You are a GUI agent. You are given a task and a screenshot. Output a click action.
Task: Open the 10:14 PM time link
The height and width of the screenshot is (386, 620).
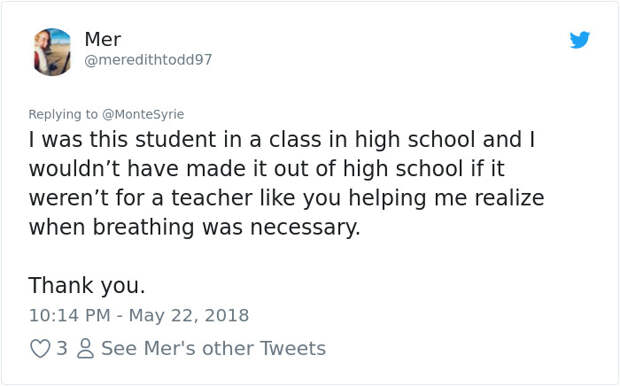tap(70, 316)
